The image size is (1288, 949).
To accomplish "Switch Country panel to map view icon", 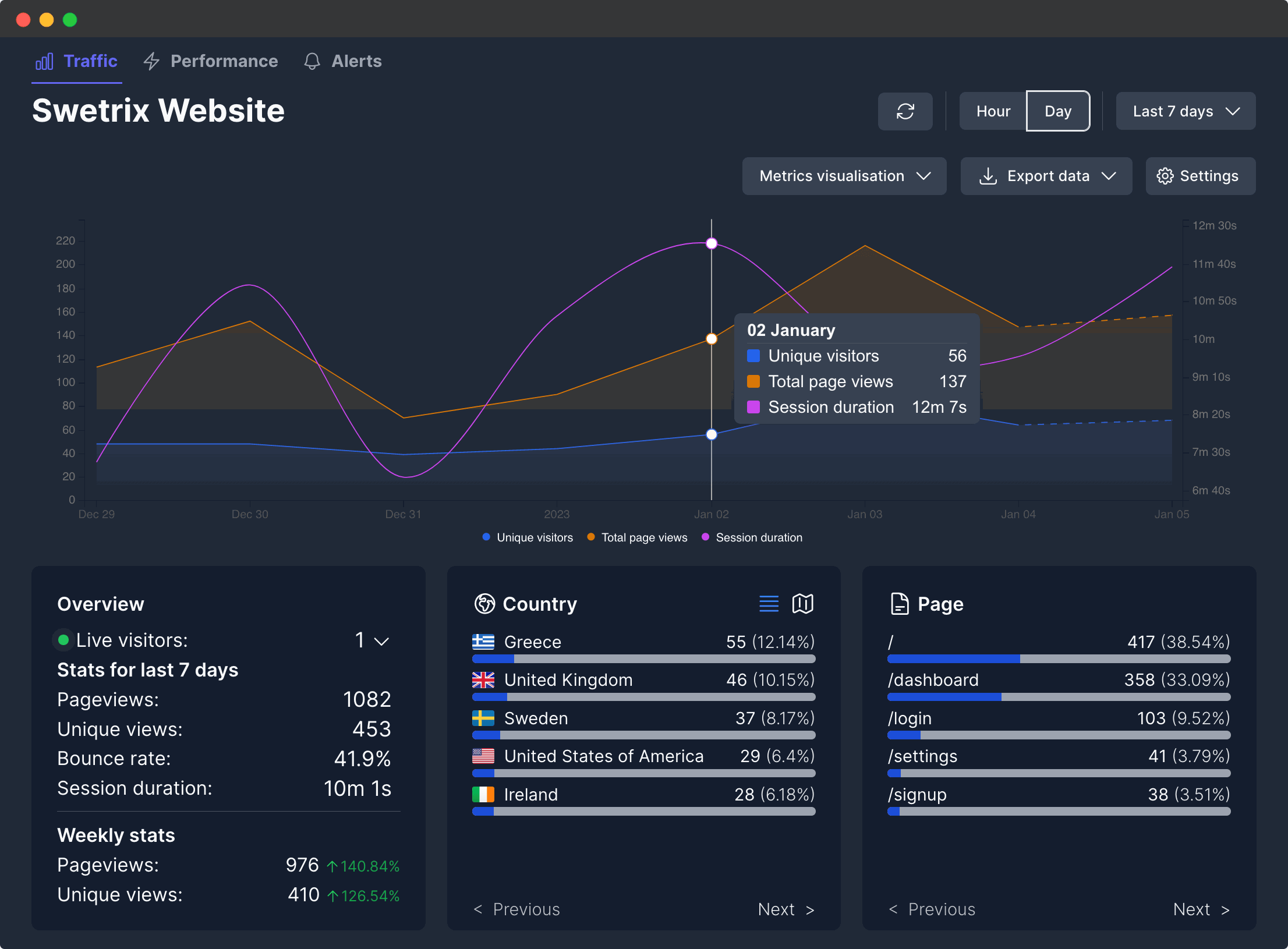I will [803, 604].
